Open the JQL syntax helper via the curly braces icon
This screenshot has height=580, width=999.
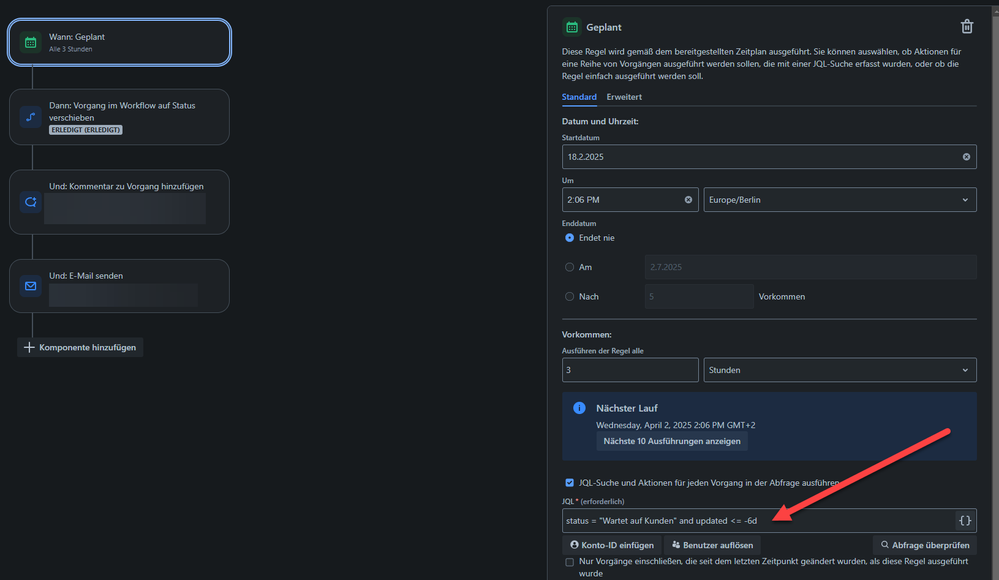click(963, 520)
